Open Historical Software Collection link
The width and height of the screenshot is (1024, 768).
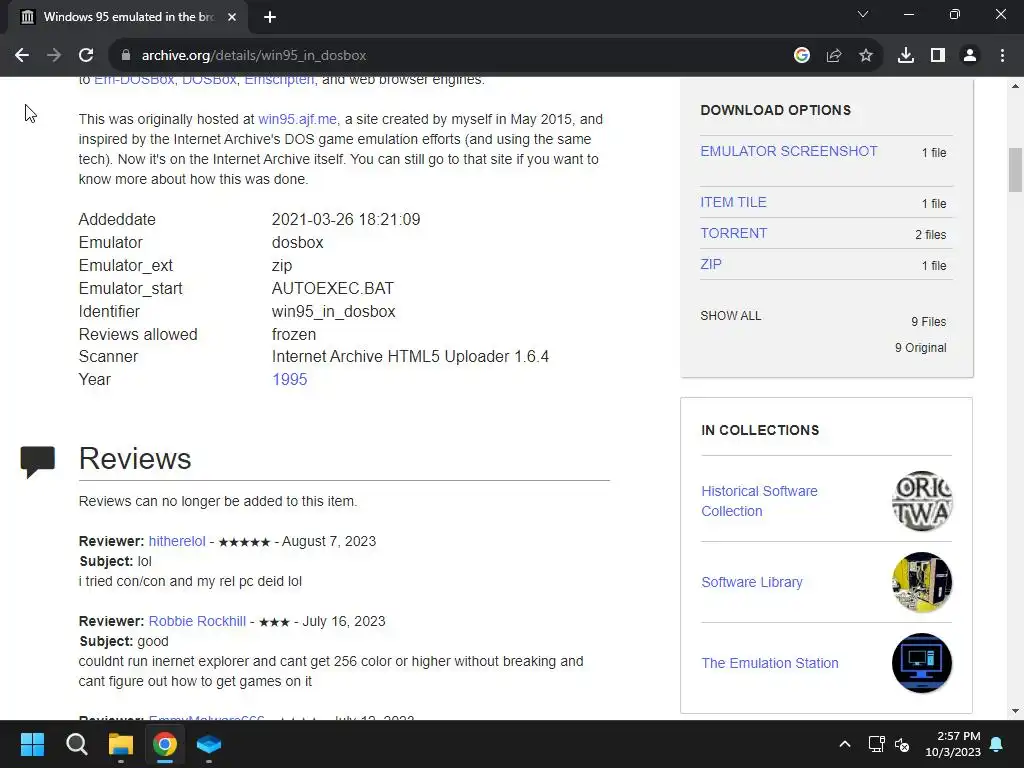[x=759, y=501]
